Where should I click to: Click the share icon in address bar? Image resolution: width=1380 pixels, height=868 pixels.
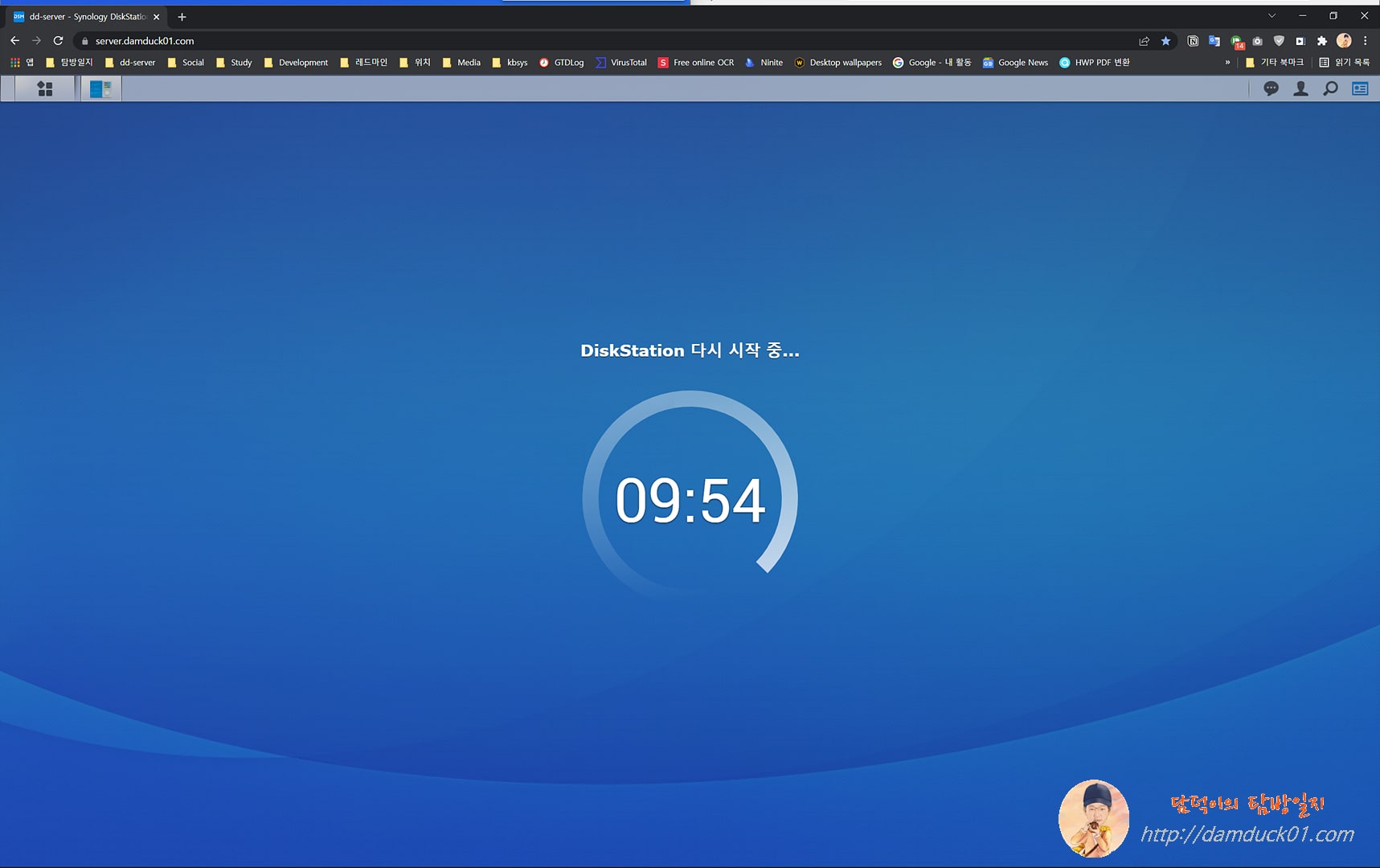pos(1143,41)
